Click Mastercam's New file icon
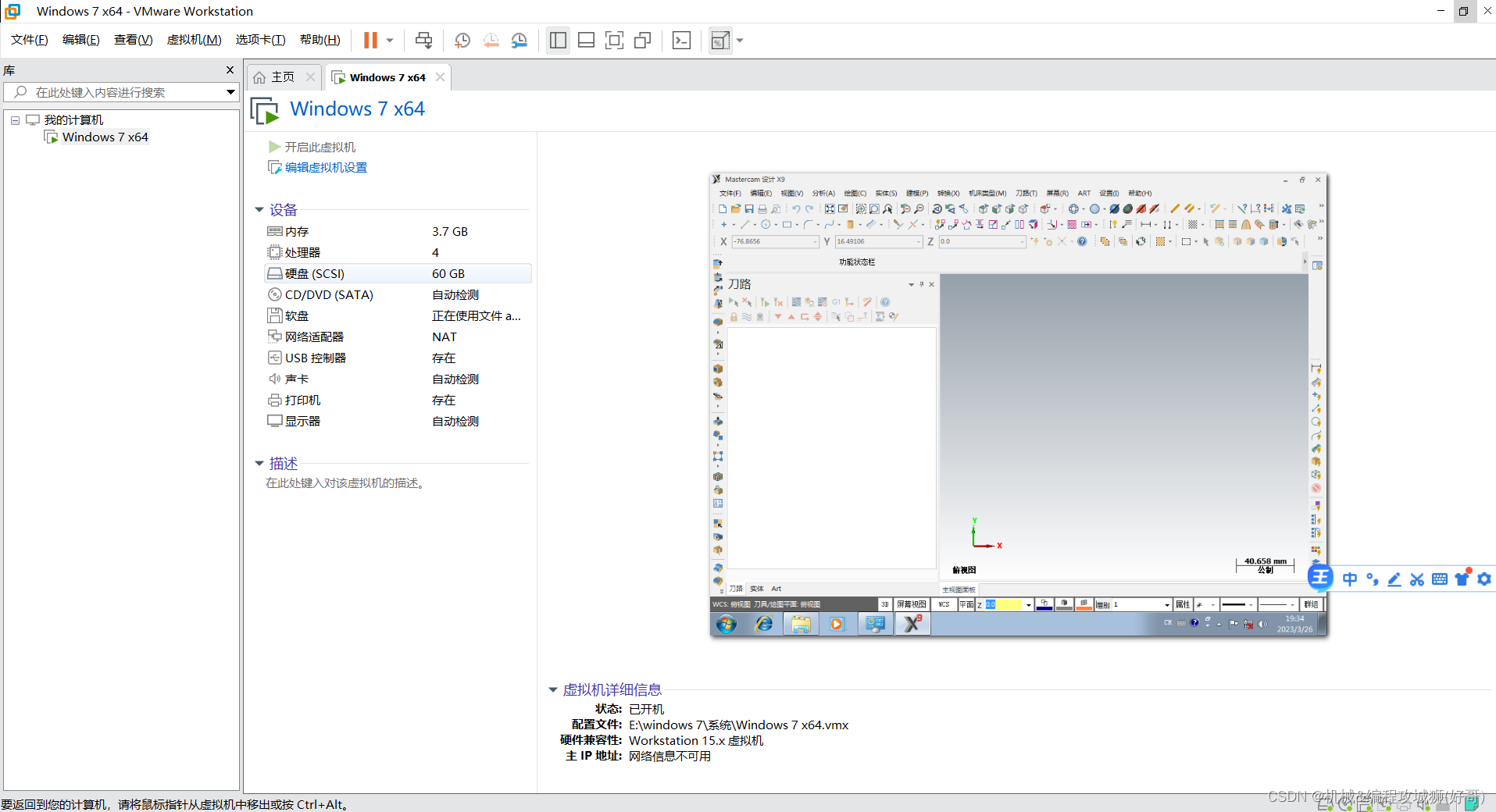Image resolution: width=1496 pixels, height=812 pixels. tap(723, 208)
